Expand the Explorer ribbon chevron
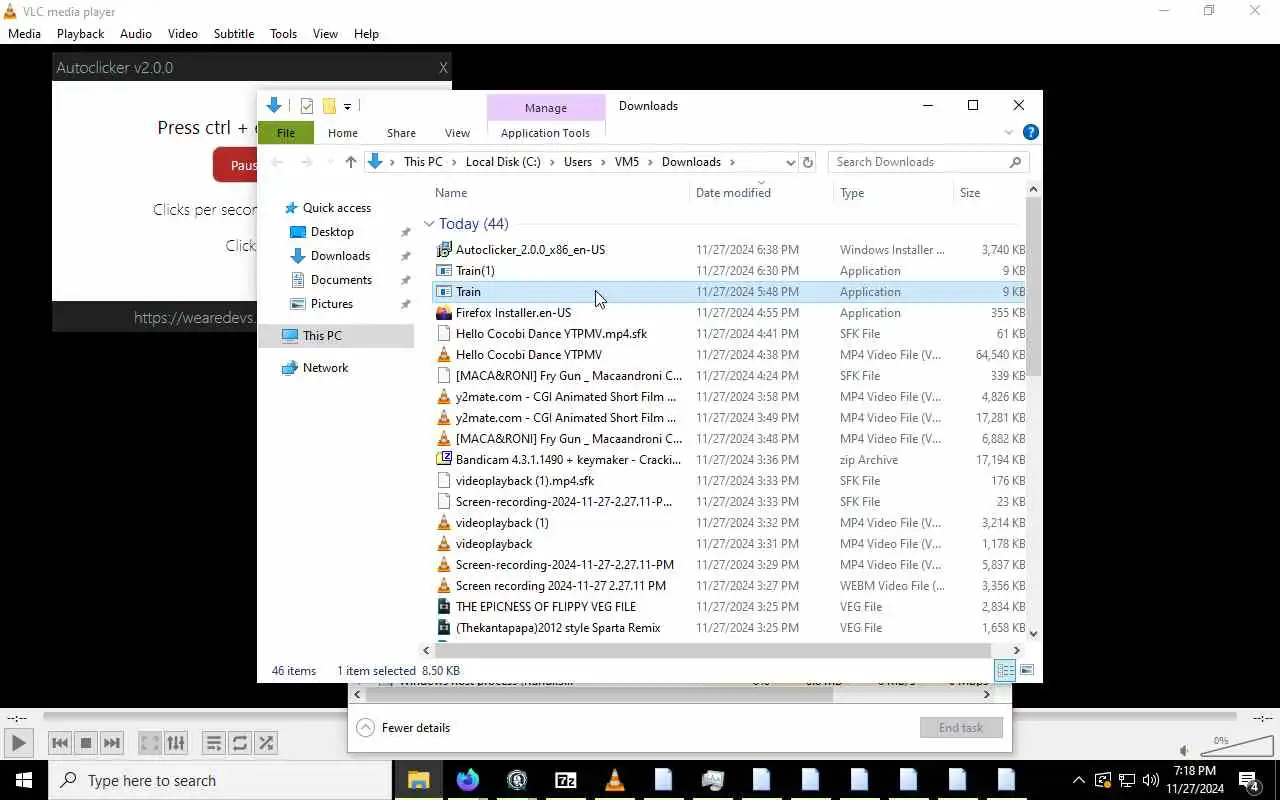The height and width of the screenshot is (800, 1280). click(x=1009, y=132)
